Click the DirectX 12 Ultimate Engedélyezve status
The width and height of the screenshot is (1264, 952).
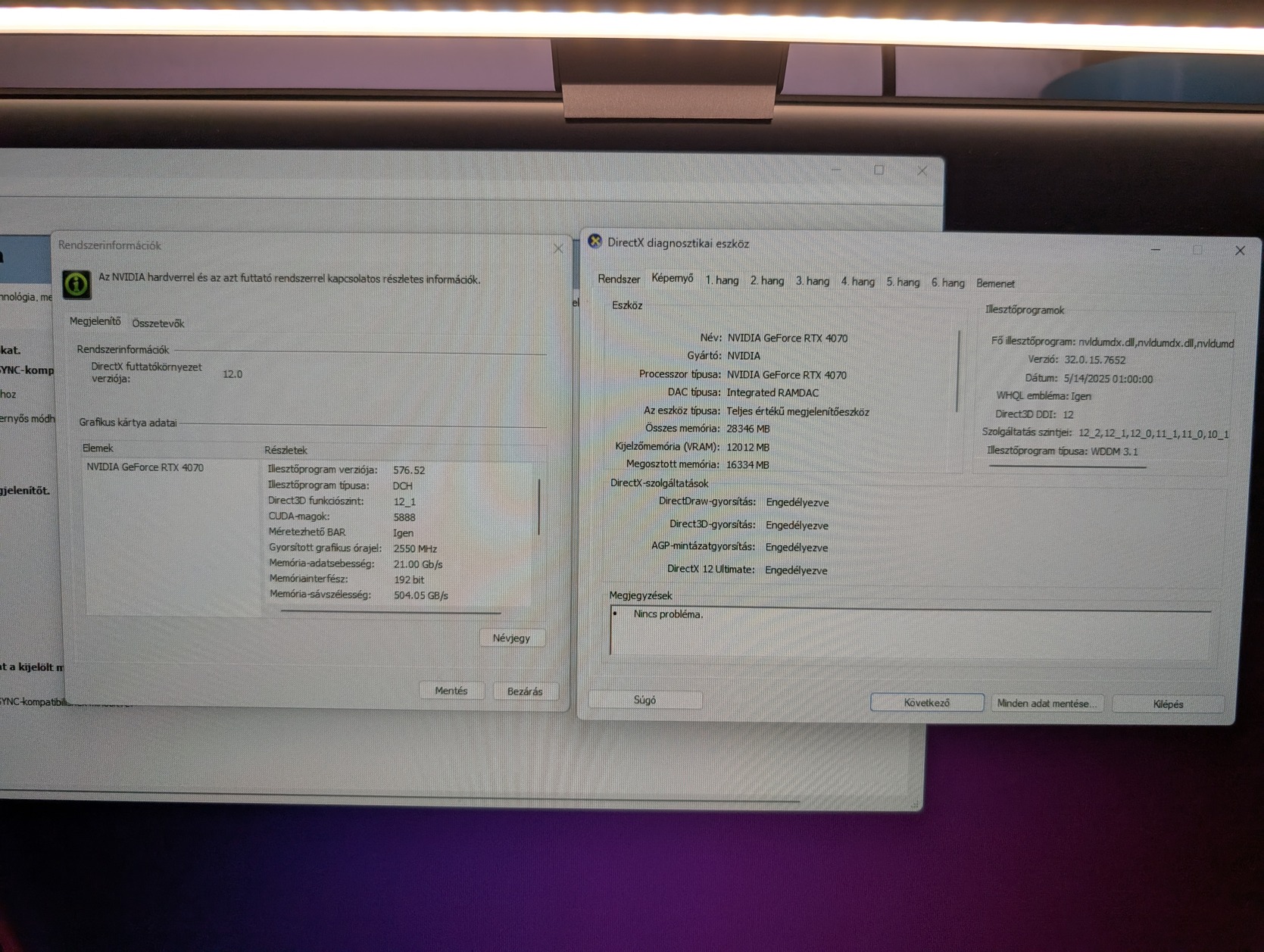point(796,570)
